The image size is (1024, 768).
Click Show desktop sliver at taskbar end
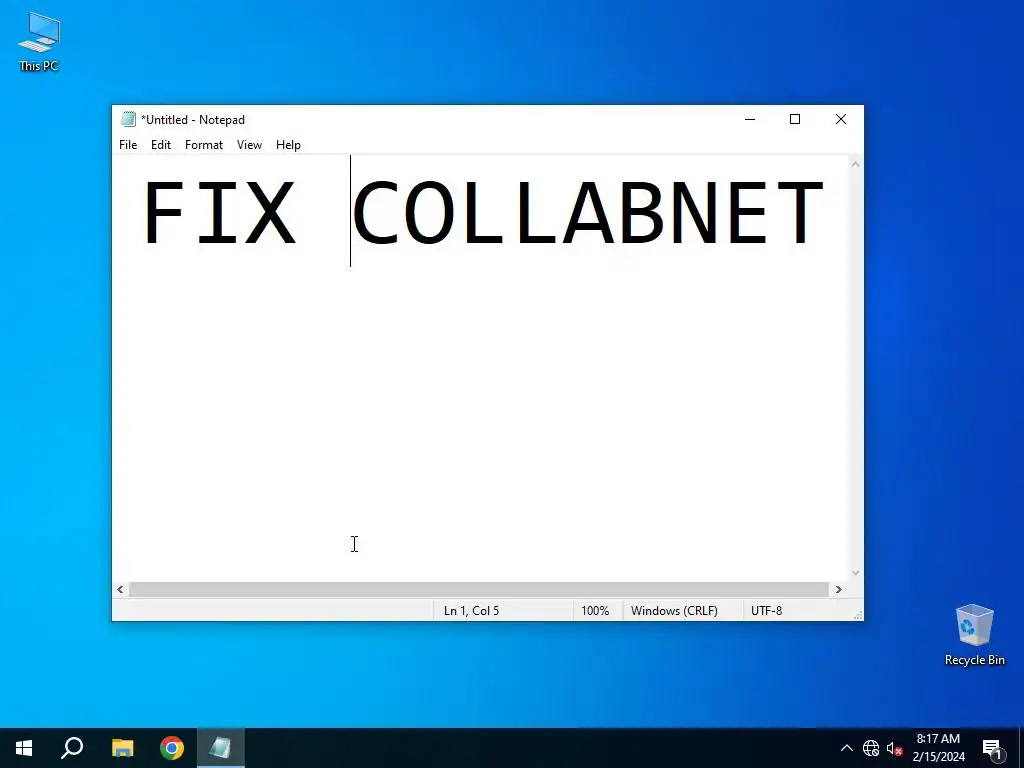click(1021, 748)
